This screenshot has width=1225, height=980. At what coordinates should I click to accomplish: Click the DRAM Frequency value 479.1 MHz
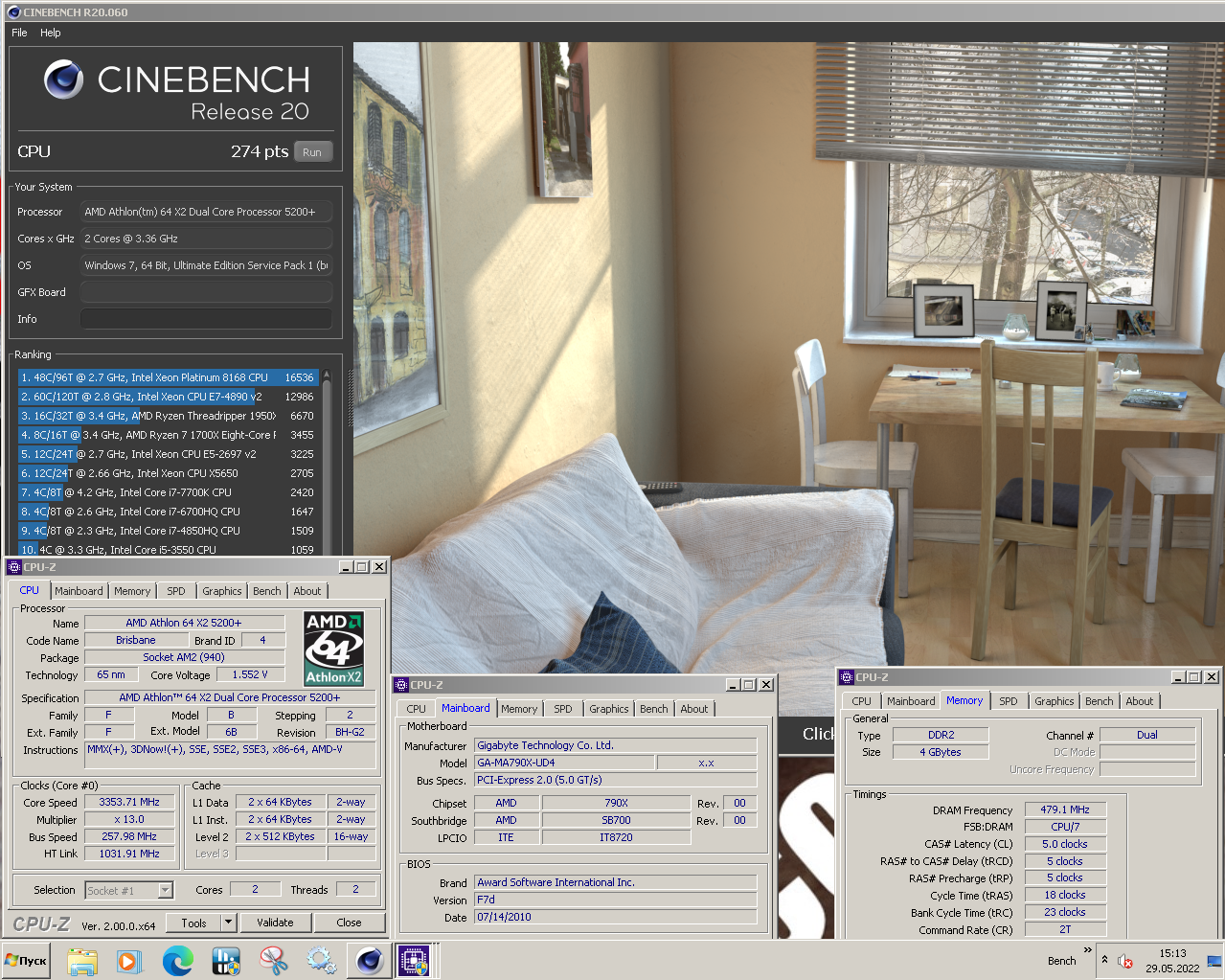coord(1065,809)
